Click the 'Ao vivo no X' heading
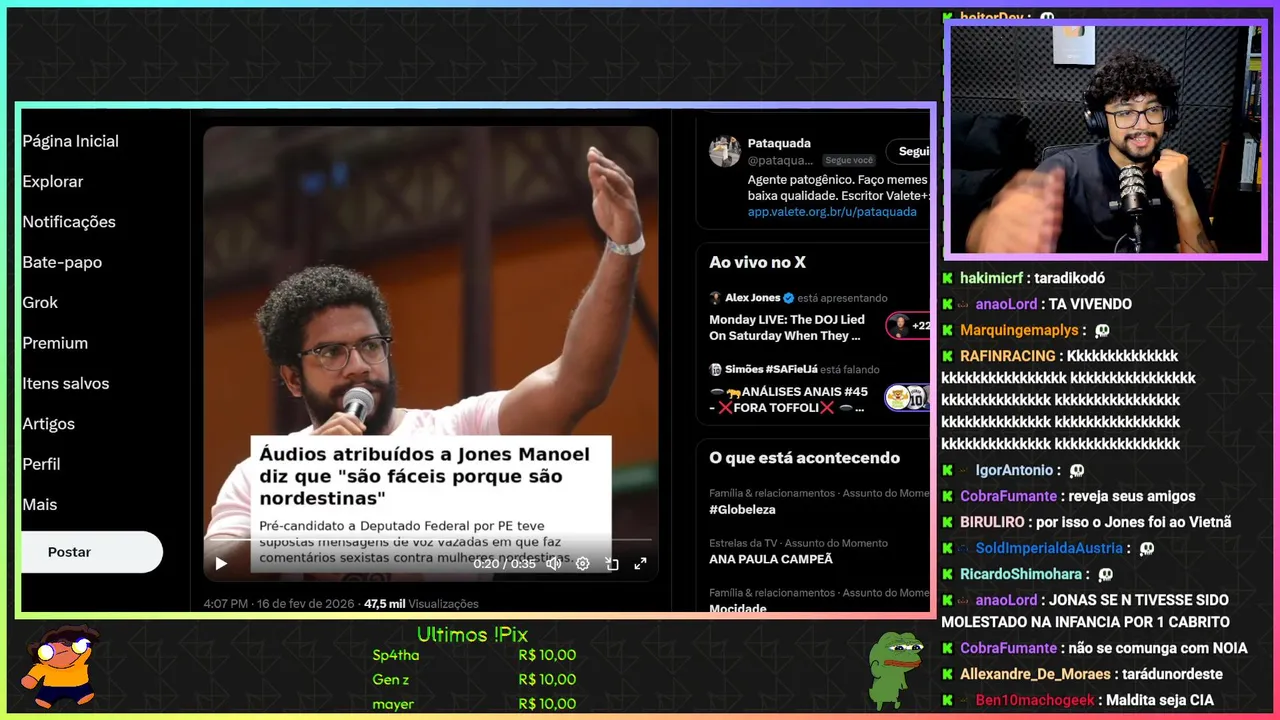Viewport: 1280px width, 720px height. coord(757,262)
